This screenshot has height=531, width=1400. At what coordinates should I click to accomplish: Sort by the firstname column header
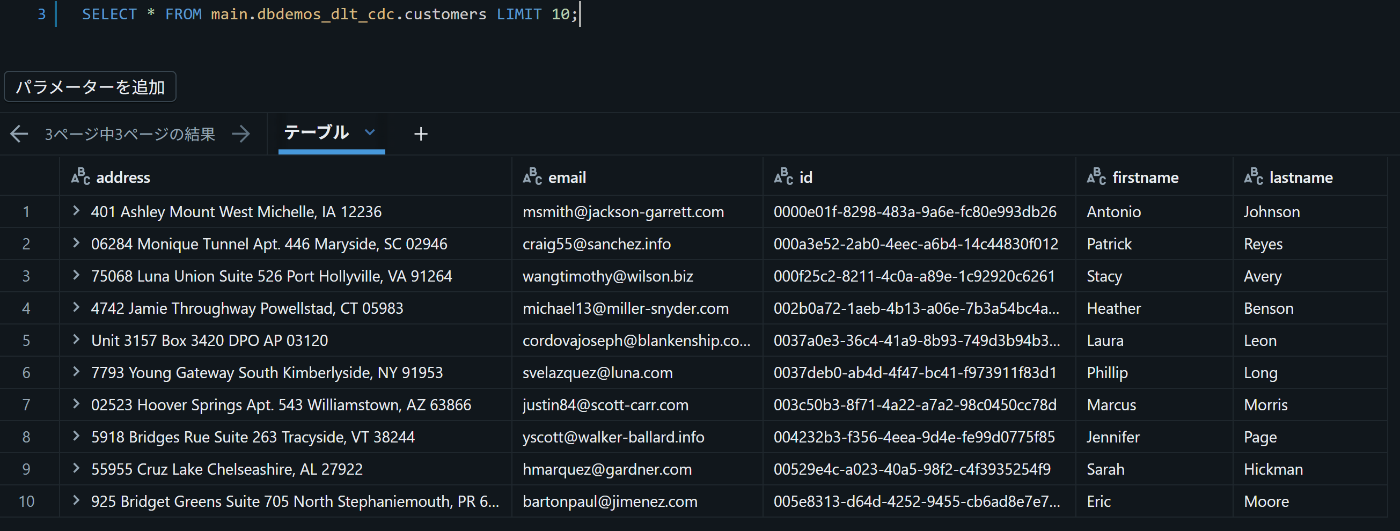coord(1145,177)
